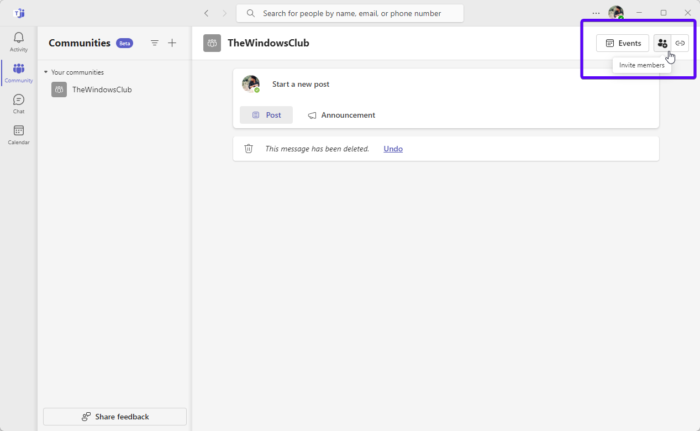Viewport: 700px width, 431px height.
Task: Open Chat from the sidebar
Action: [x=18, y=101]
